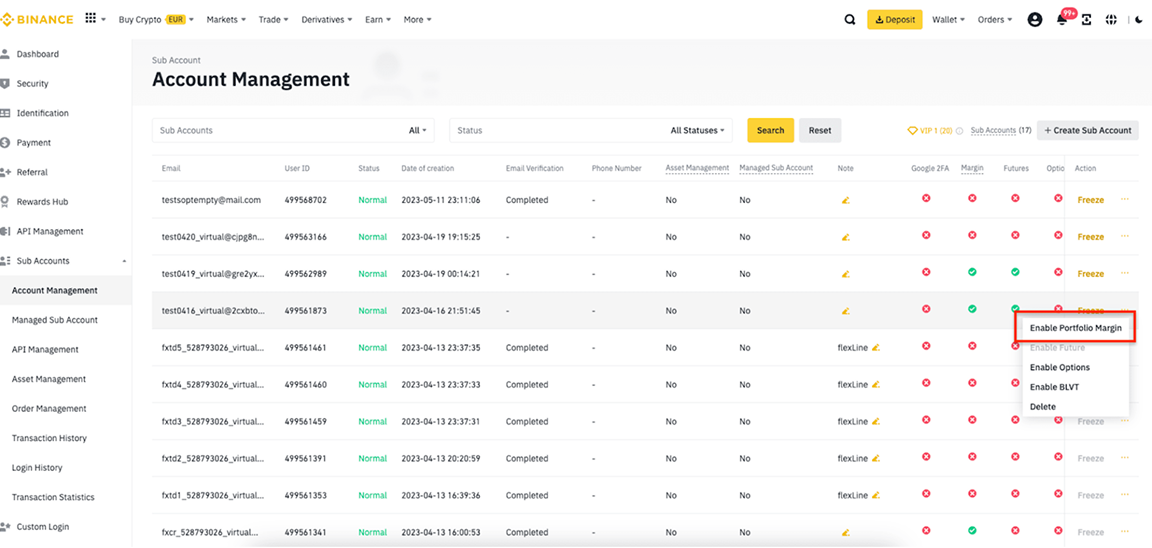Edit note pencil for fxcr_528793026 row
The height and width of the screenshot is (548, 1152).
846,532
